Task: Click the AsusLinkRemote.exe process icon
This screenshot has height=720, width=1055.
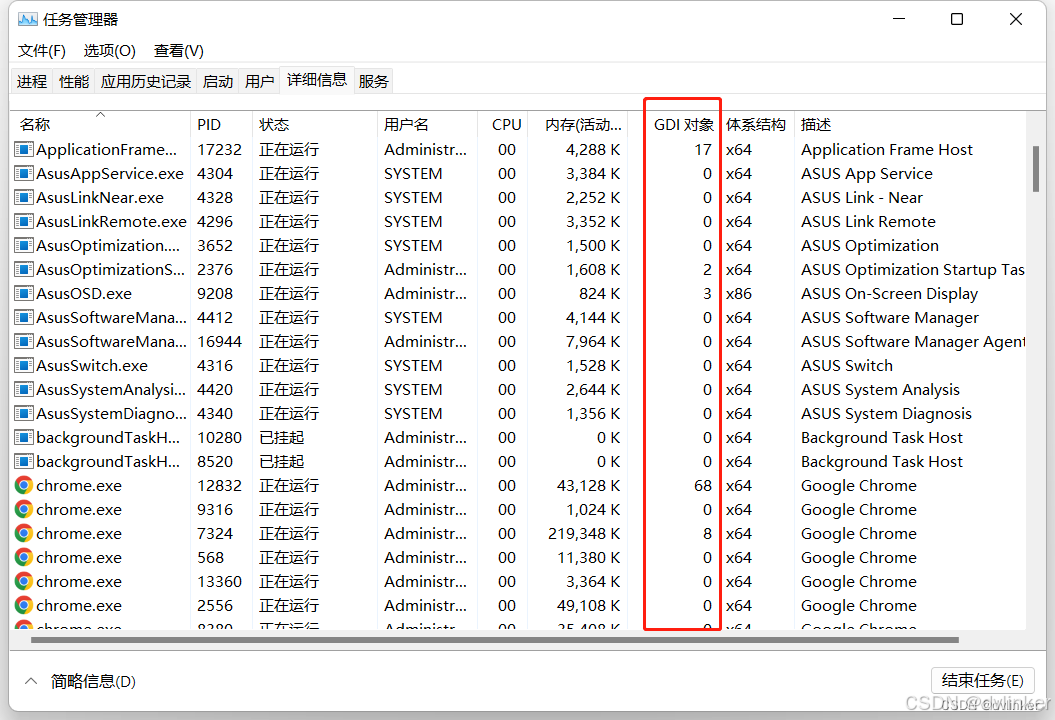Action: (24, 221)
